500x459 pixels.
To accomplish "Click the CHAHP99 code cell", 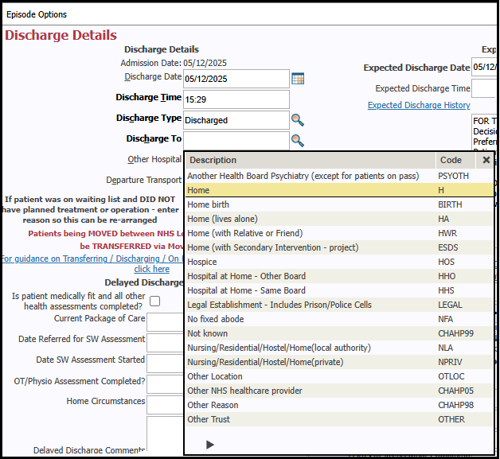I will point(456,334).
